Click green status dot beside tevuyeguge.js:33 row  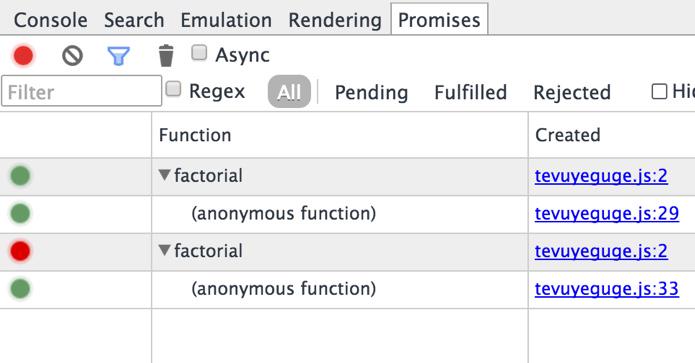click(x=20, y=289)
